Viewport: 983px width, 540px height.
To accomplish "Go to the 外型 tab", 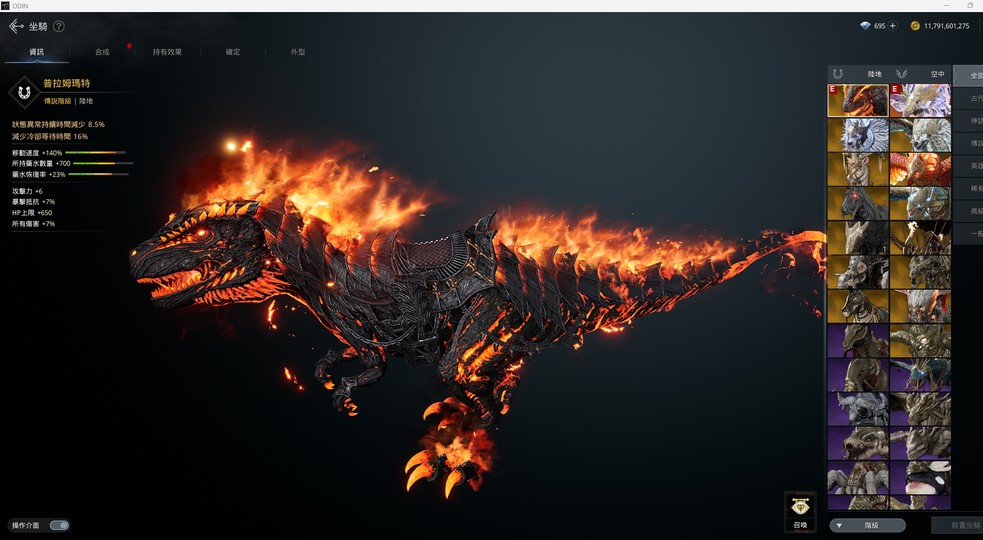I will [x=297, y=52].
